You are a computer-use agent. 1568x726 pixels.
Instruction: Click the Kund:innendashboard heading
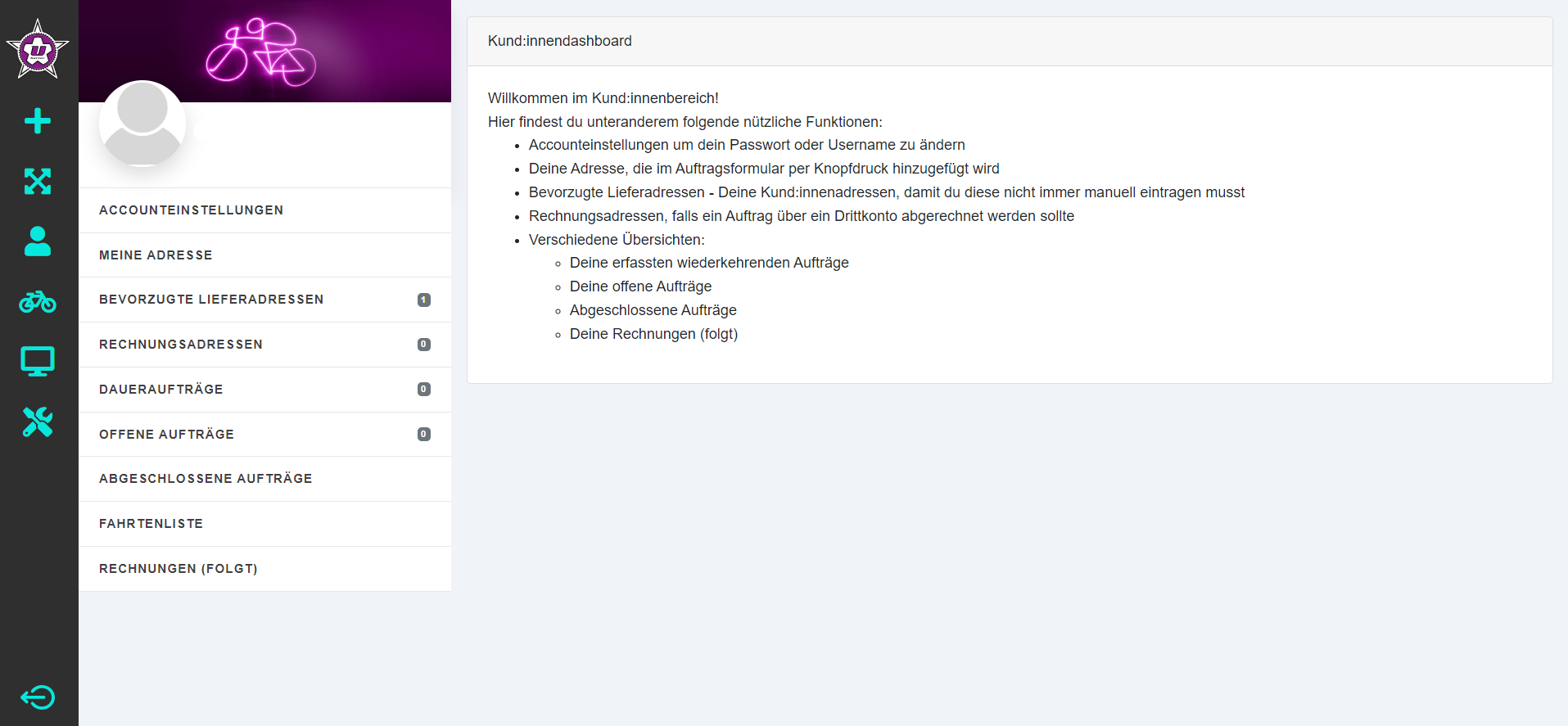coord(560,41)
